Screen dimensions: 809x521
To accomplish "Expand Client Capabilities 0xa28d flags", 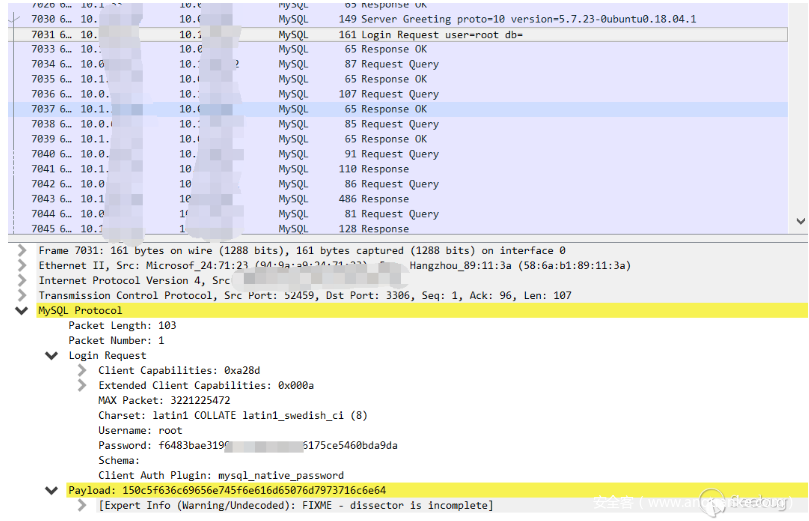I will tap(82, 370).
